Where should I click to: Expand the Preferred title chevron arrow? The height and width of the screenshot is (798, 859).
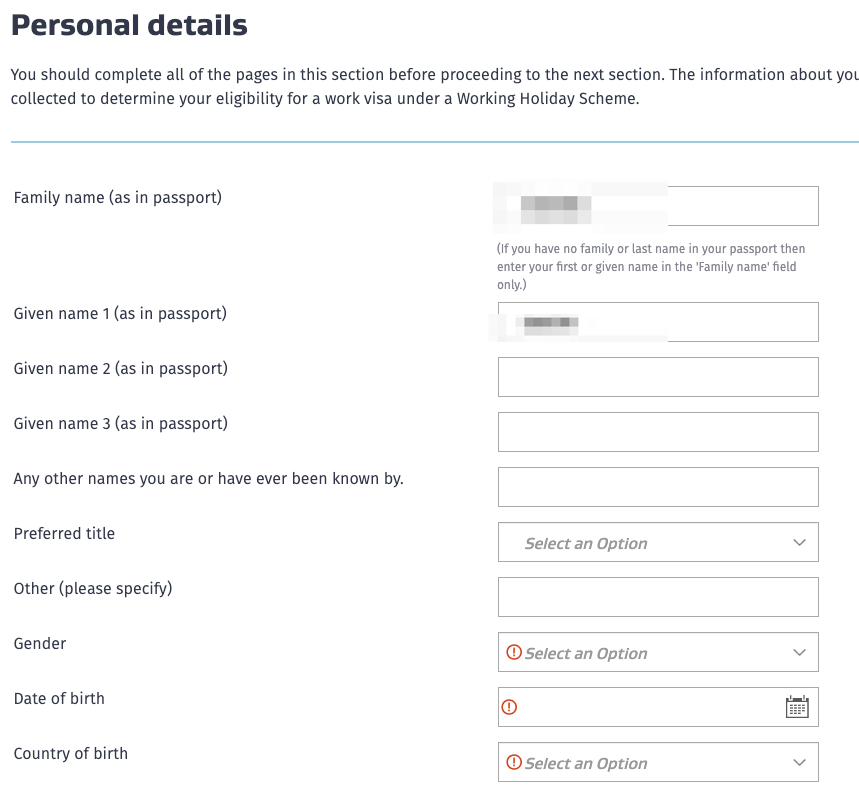(x=799, y=542)
